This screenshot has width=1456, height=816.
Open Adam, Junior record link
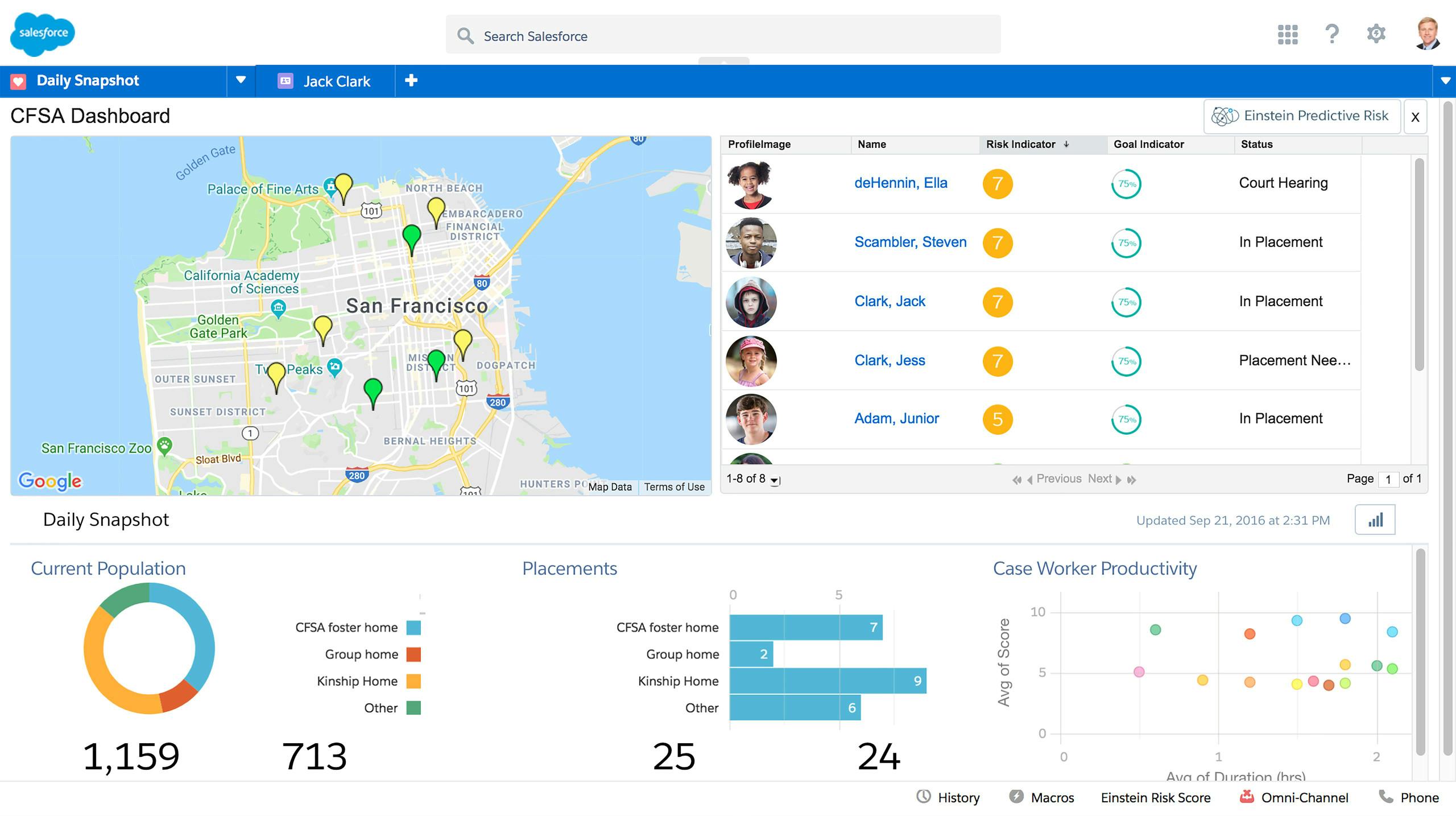pos(896,419)
